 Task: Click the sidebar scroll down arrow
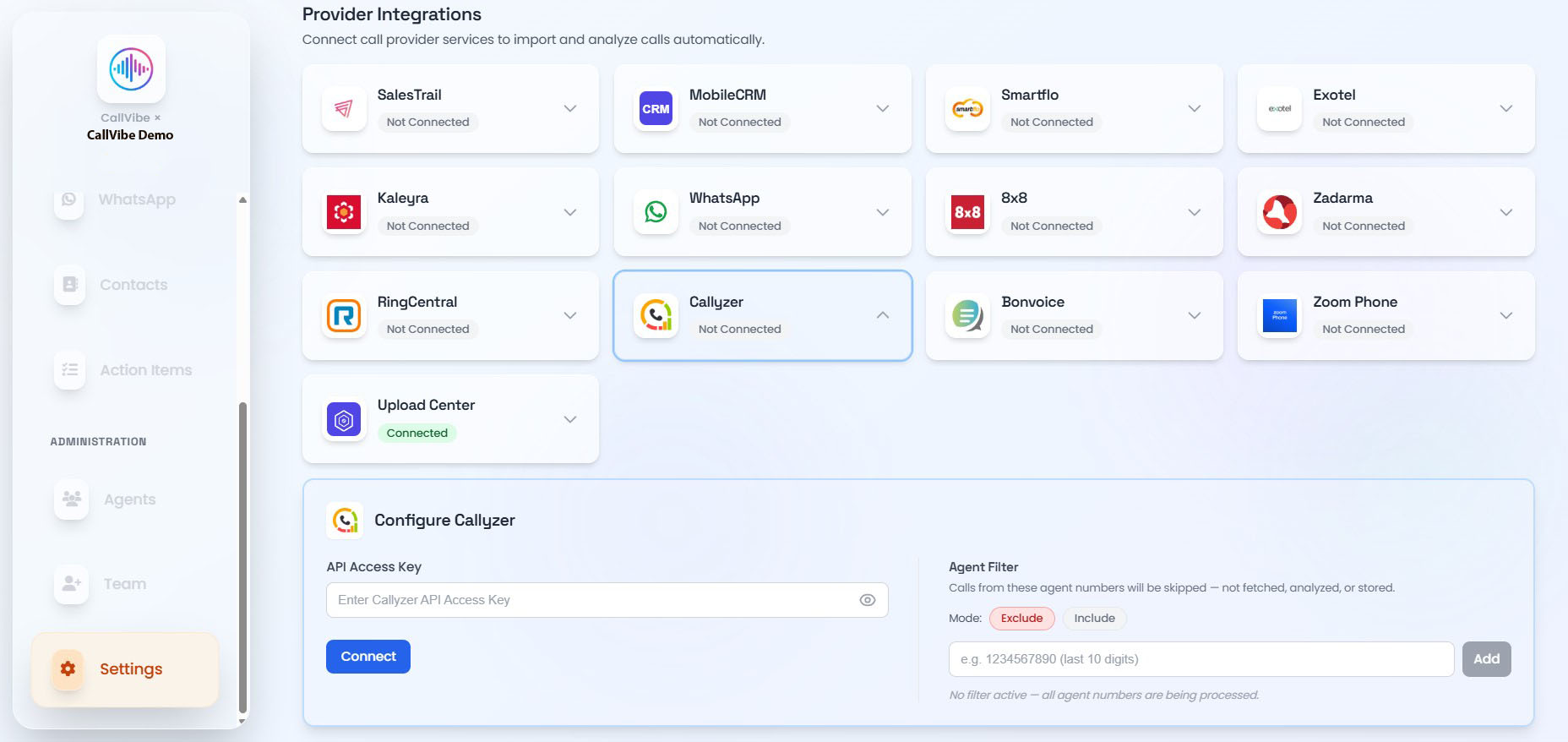click(242, 721)
